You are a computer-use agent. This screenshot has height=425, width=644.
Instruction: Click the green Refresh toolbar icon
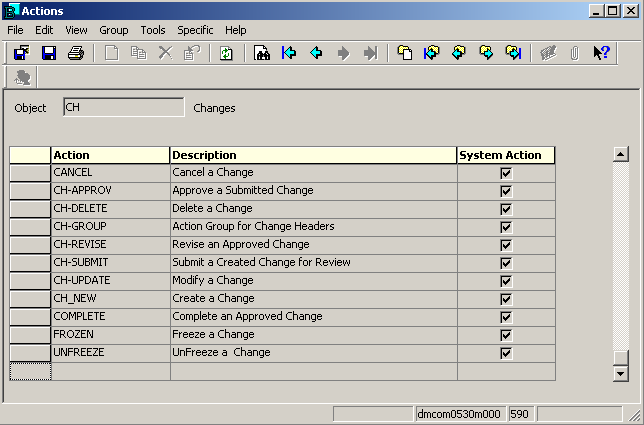point(226,53)
